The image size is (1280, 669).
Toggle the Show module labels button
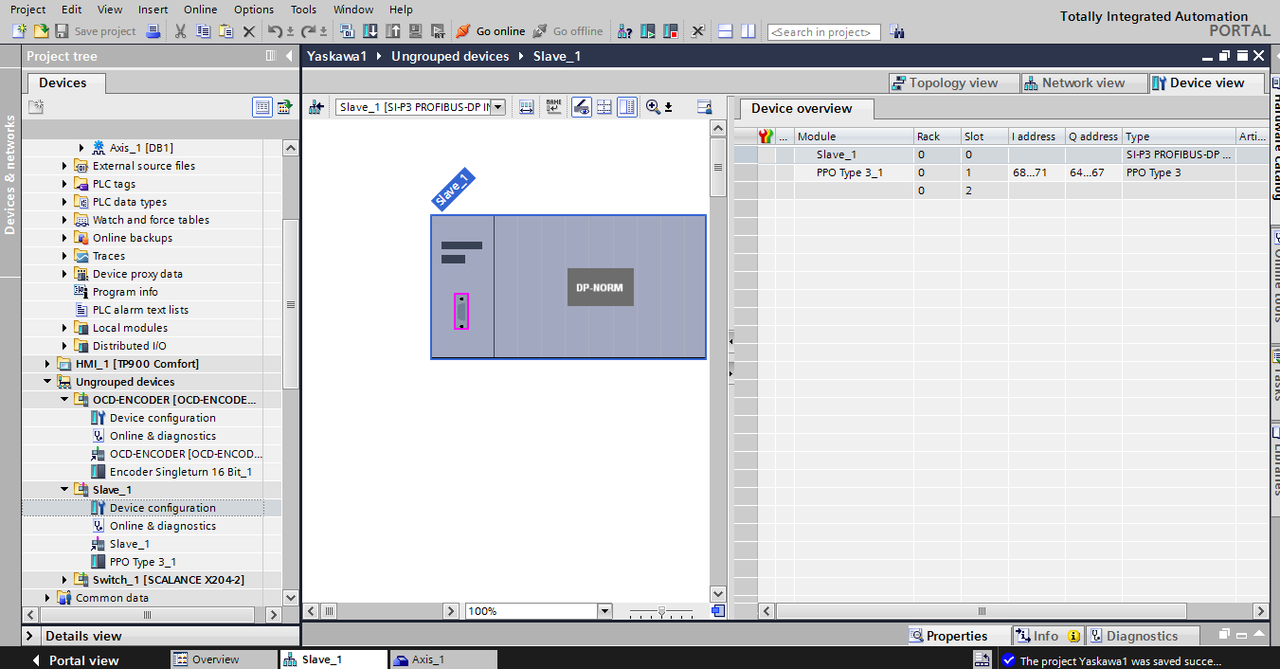click(554, 107)
